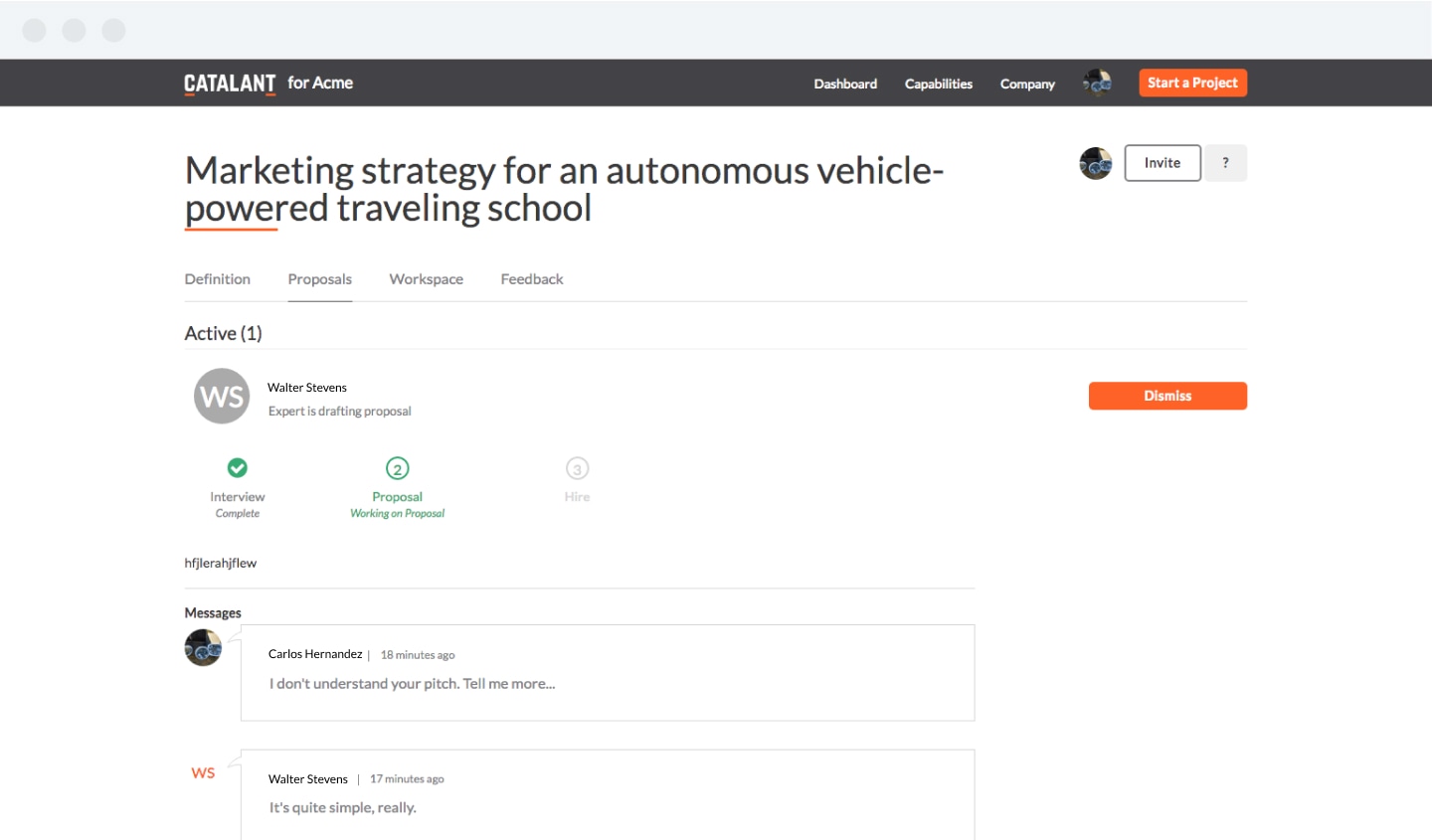Viewport: 1432px width, 840px height.
Task: Click Carlos Hernandez's message avatar
Action: click(x=203, y=648)
